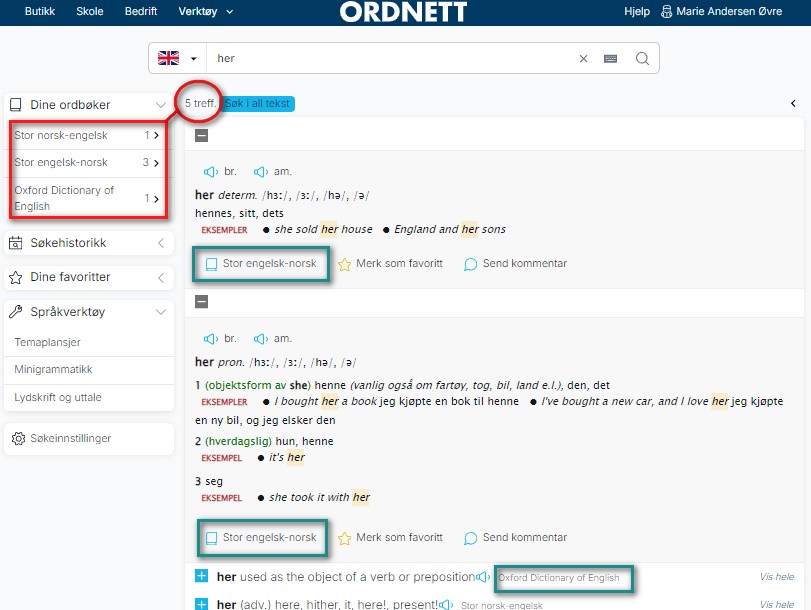Filter results by Stor norsk-engelsk
Viewport: 811px width, 610px height.
click(x=87, y=136)
